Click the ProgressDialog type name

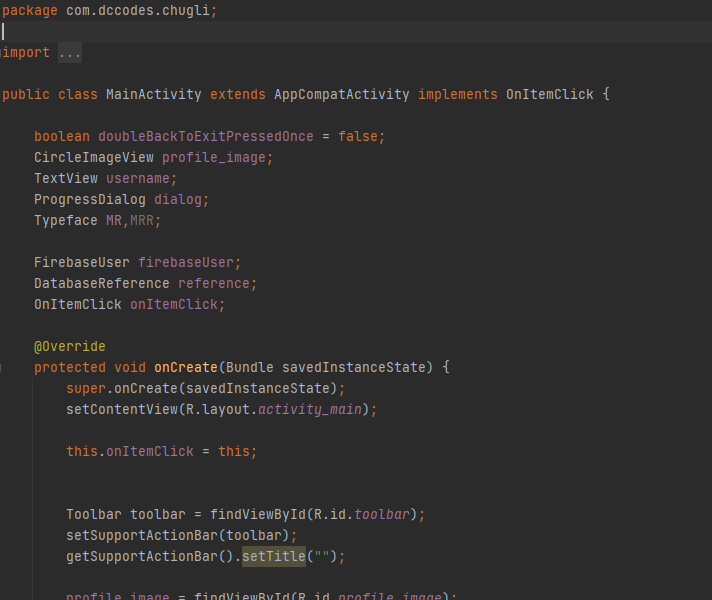pyautogui.click(x=90, y=199)
